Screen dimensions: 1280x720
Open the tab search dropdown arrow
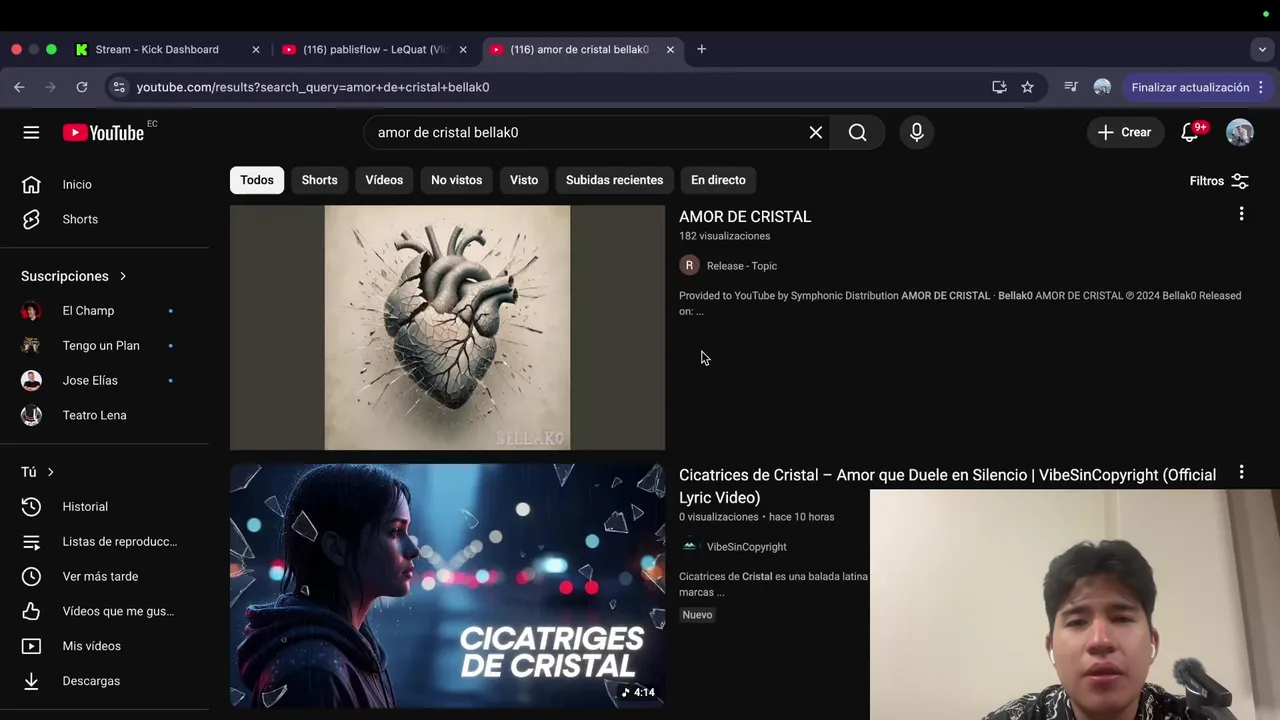coord(1262,49)
